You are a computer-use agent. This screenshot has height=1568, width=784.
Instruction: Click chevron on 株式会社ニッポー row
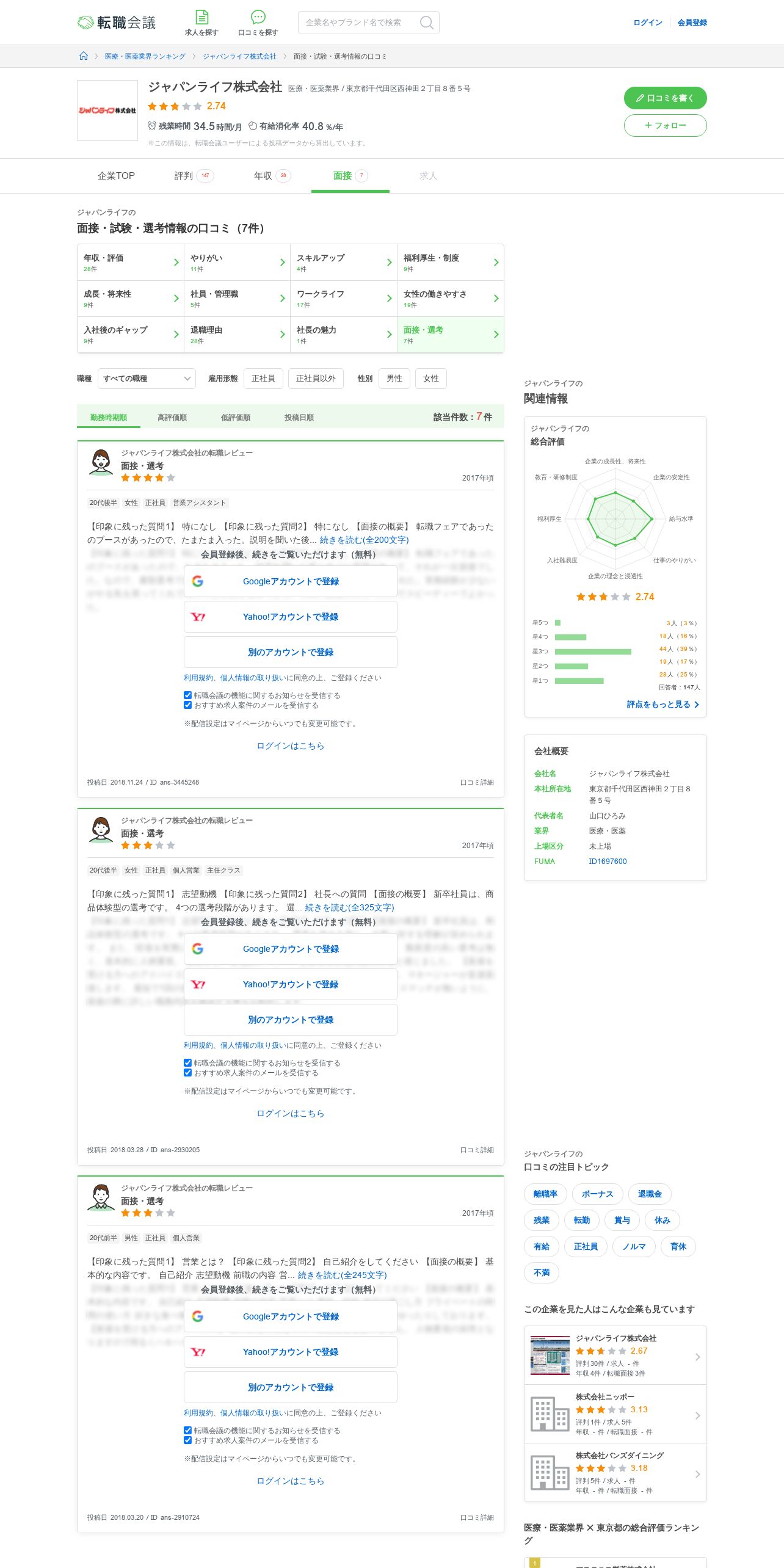pos(697,1415)
